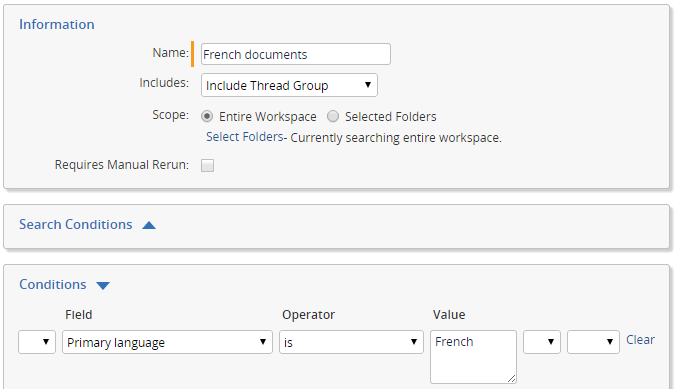The height and width of the screenshot is (389, 676).
Task: Open the small dropdown before the Field column
Action: coord(37,342)
